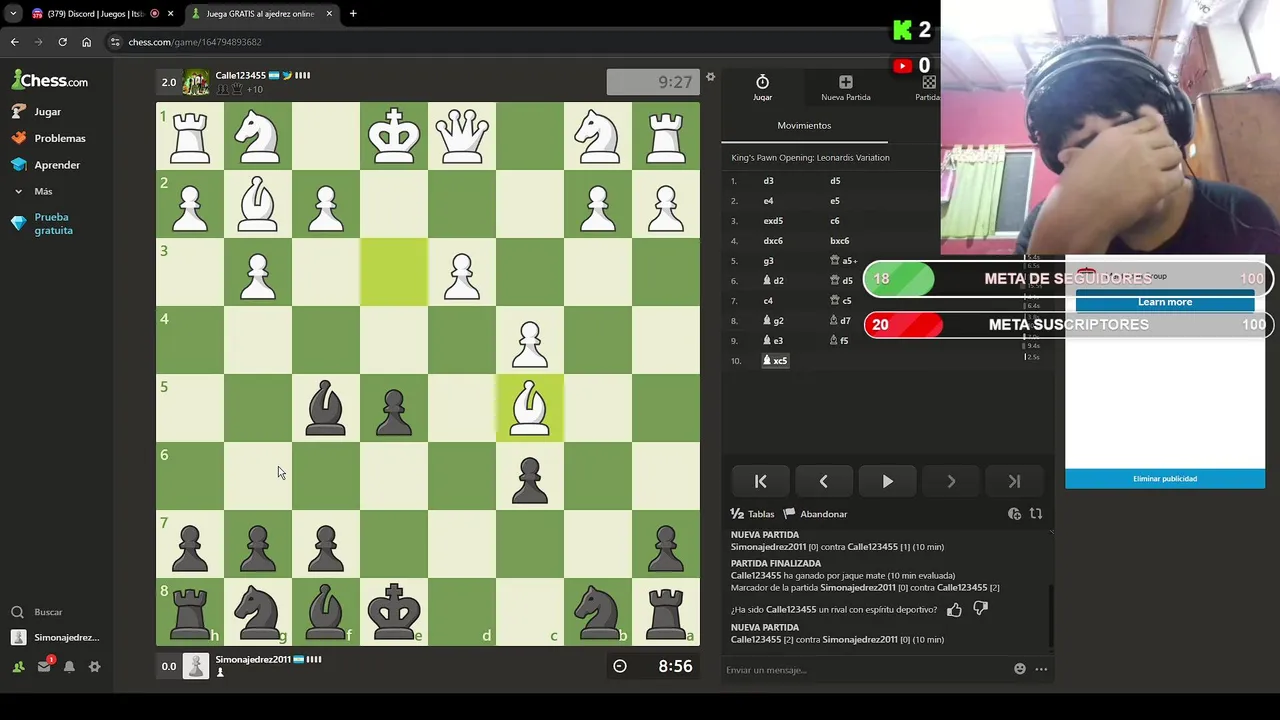Viewport: 1280px width, 720px height.
Task: Open the chat options three-dots menu
Action: pyautogui.click(x=1041, y=669)
